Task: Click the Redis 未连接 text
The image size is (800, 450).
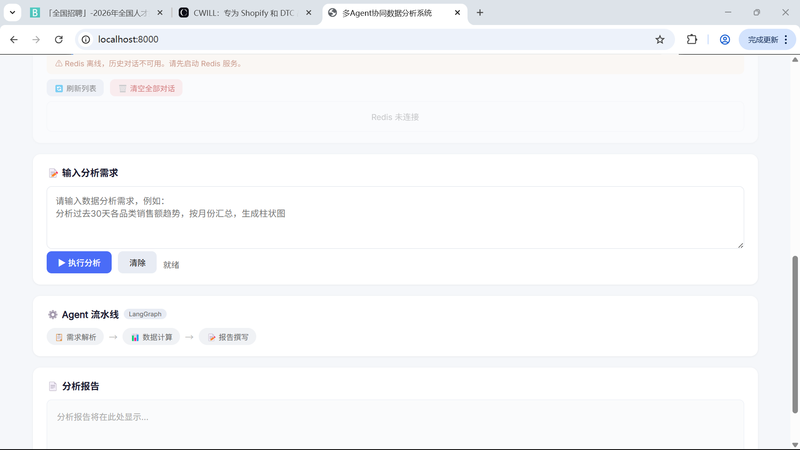Action: click(x=395, y=117)
